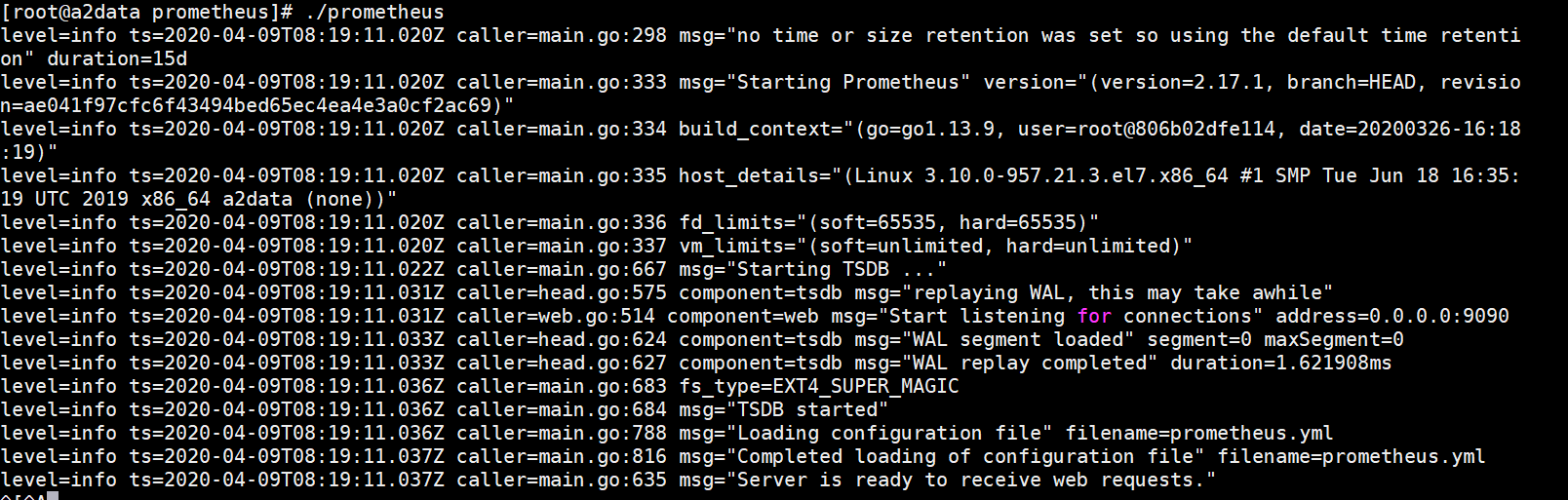
Task: Click the "TSDB started" message
Action: coord(806,410)
